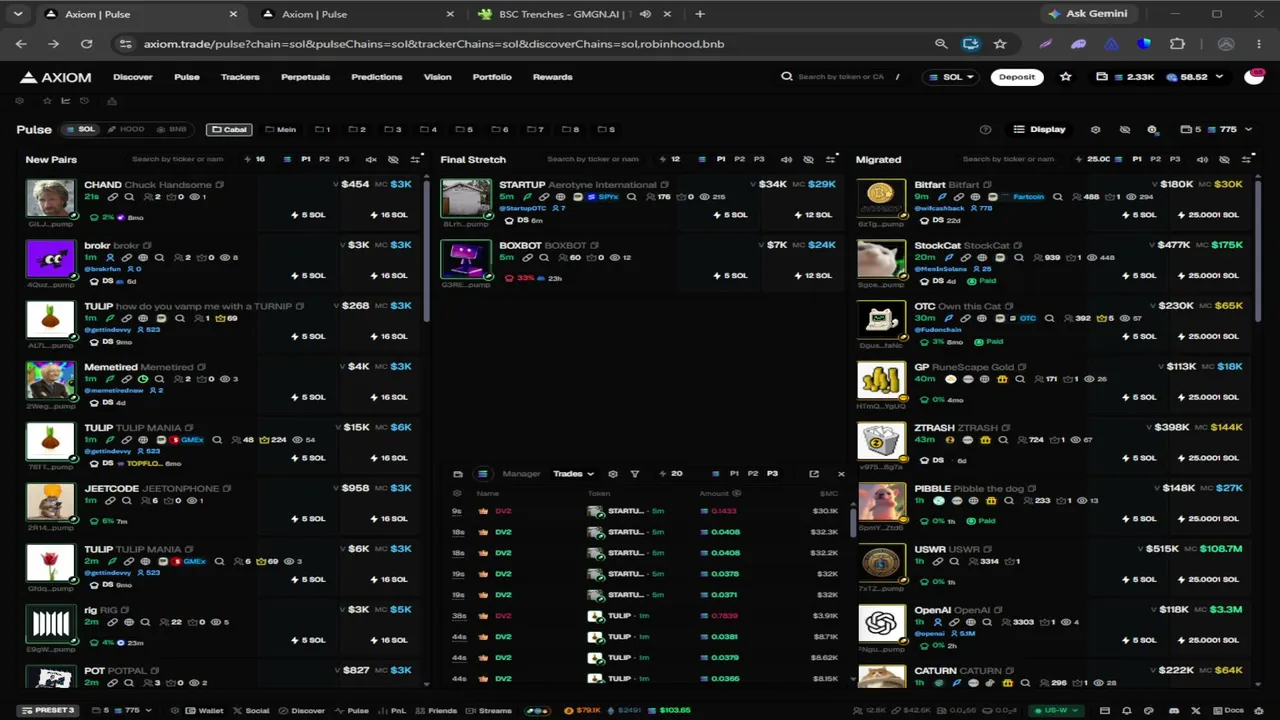This screenshot has height=720, width=1280.
Task: Open the link icon on the BOXBOT row
Action: [527, 258]
